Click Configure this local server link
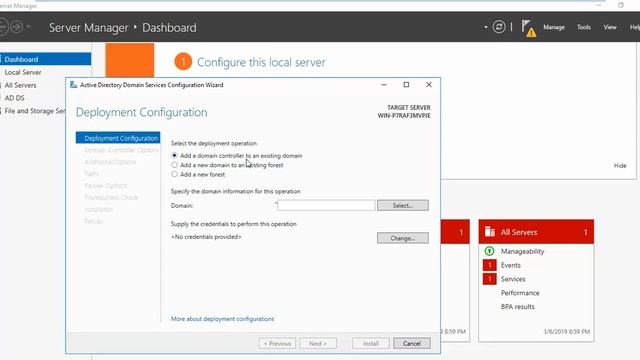The image size is (640, 360). [x=261, y=62]
